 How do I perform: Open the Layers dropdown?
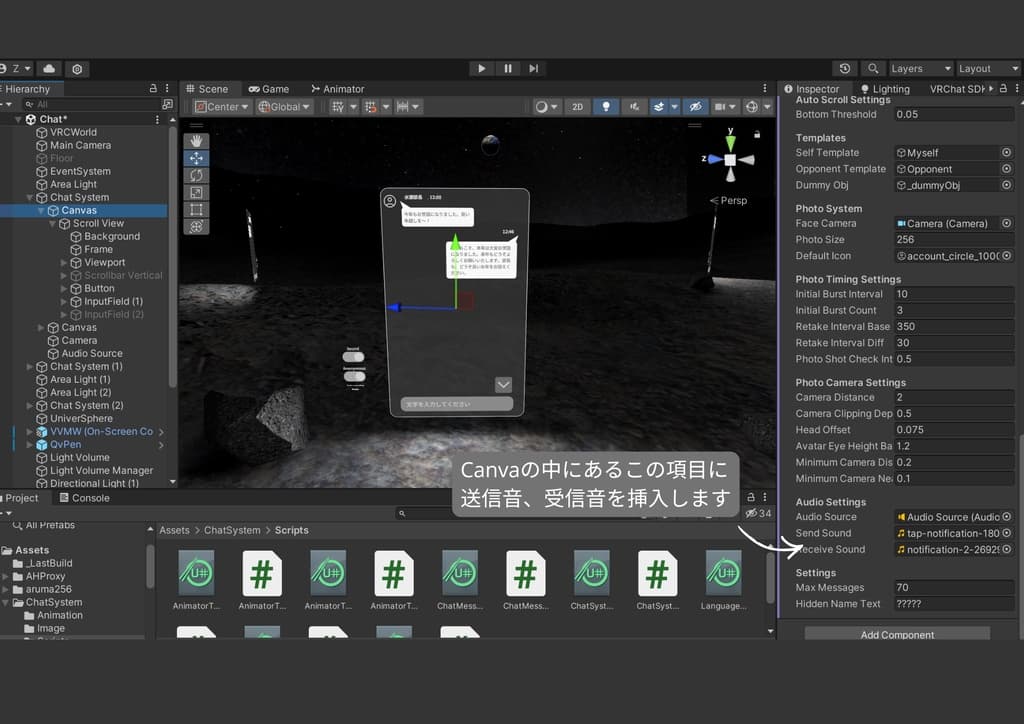[920, 69]
